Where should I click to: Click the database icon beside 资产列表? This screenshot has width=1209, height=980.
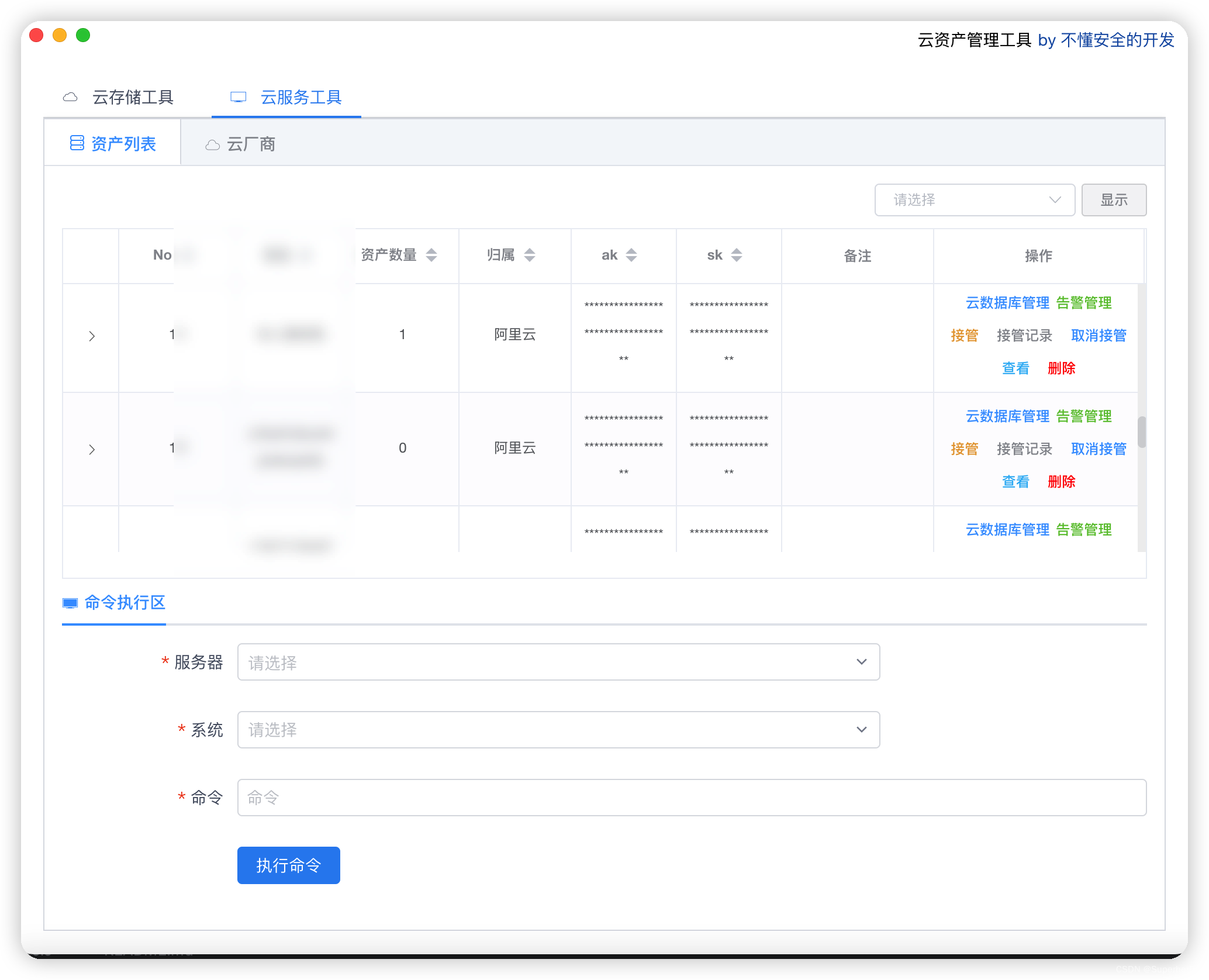click(77, 143)
